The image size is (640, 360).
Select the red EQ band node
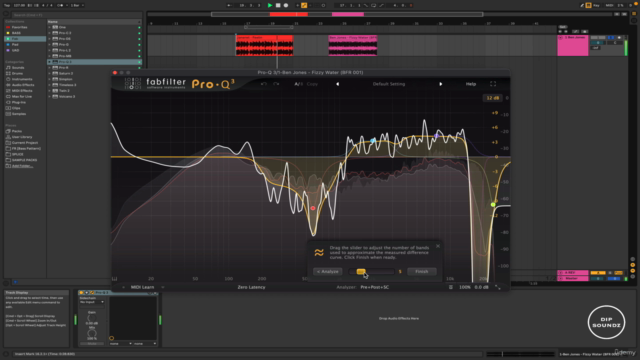point(313,208)
